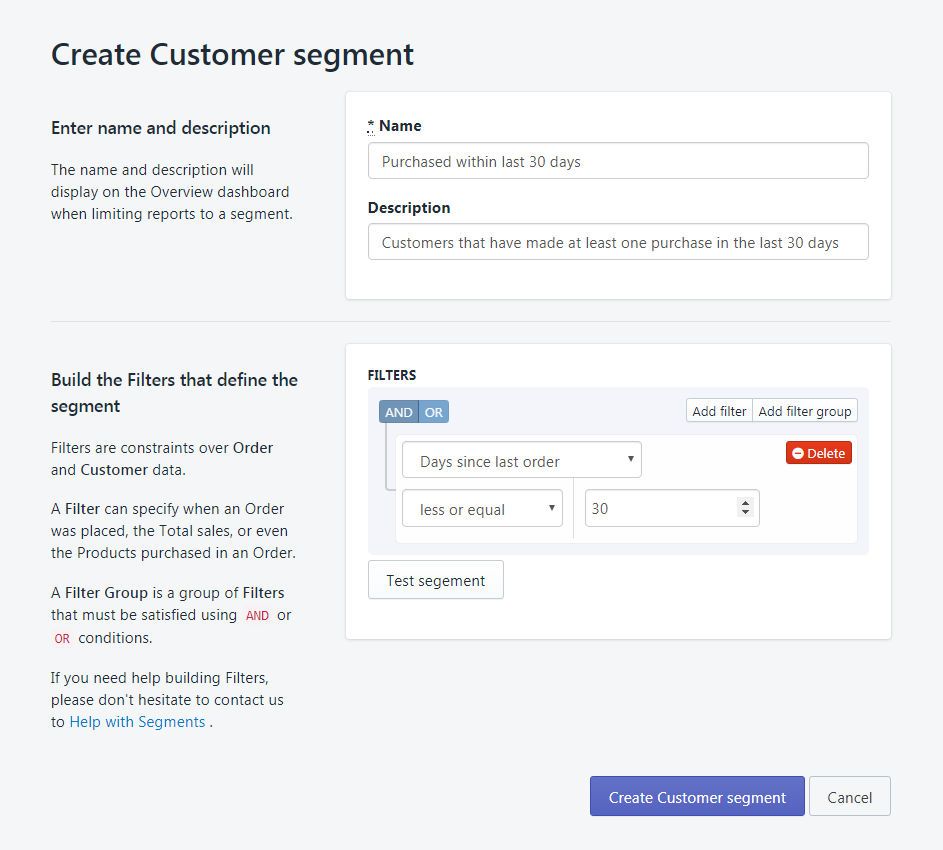943x850 pixels.
Task: Select the AND condition toggle
Action: (399, 412)
